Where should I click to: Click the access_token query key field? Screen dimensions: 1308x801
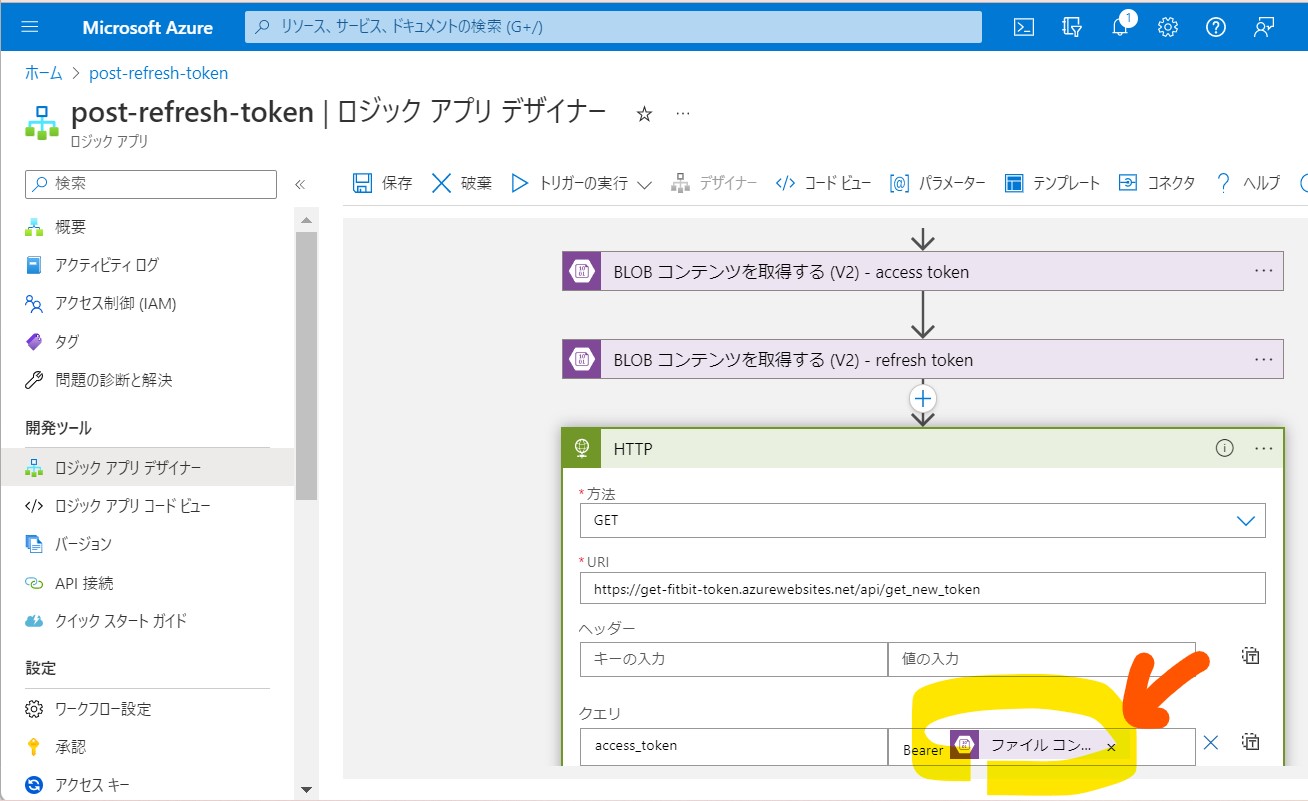click(x=733, y=746)
